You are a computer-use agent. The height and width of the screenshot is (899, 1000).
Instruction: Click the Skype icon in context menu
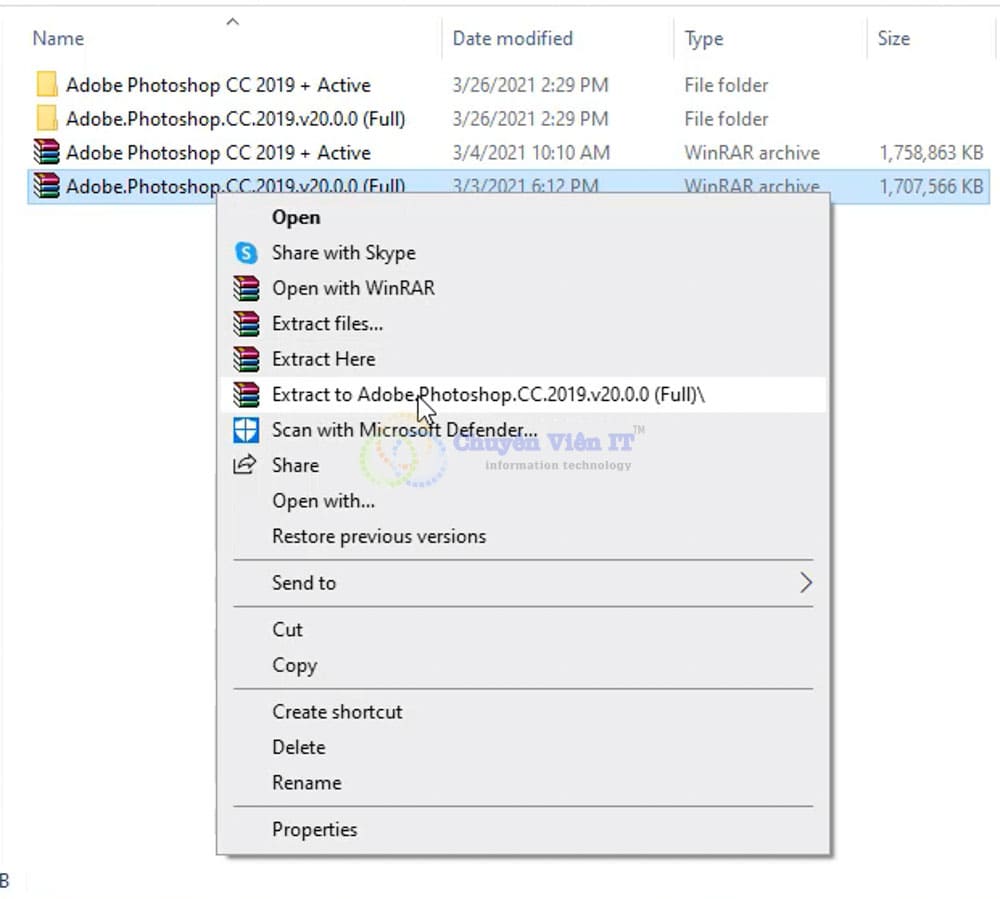click(245, 253)
